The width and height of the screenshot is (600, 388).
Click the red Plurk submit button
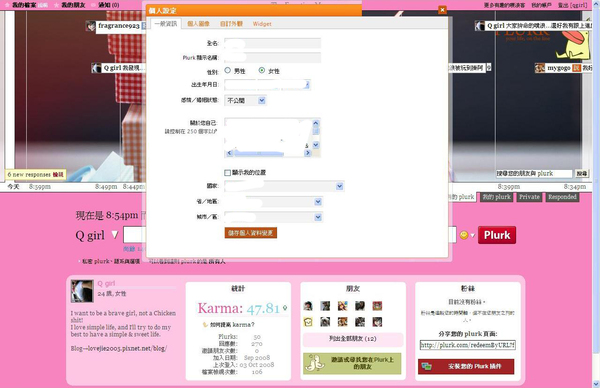tap(497, 235)
